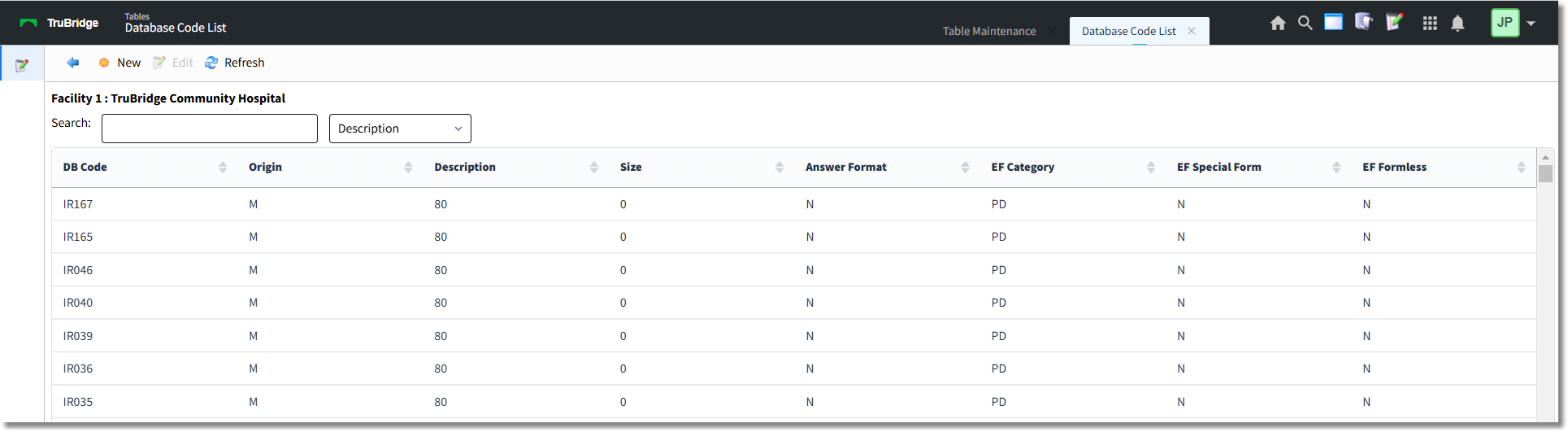Select row IR036

coord(793,369)
